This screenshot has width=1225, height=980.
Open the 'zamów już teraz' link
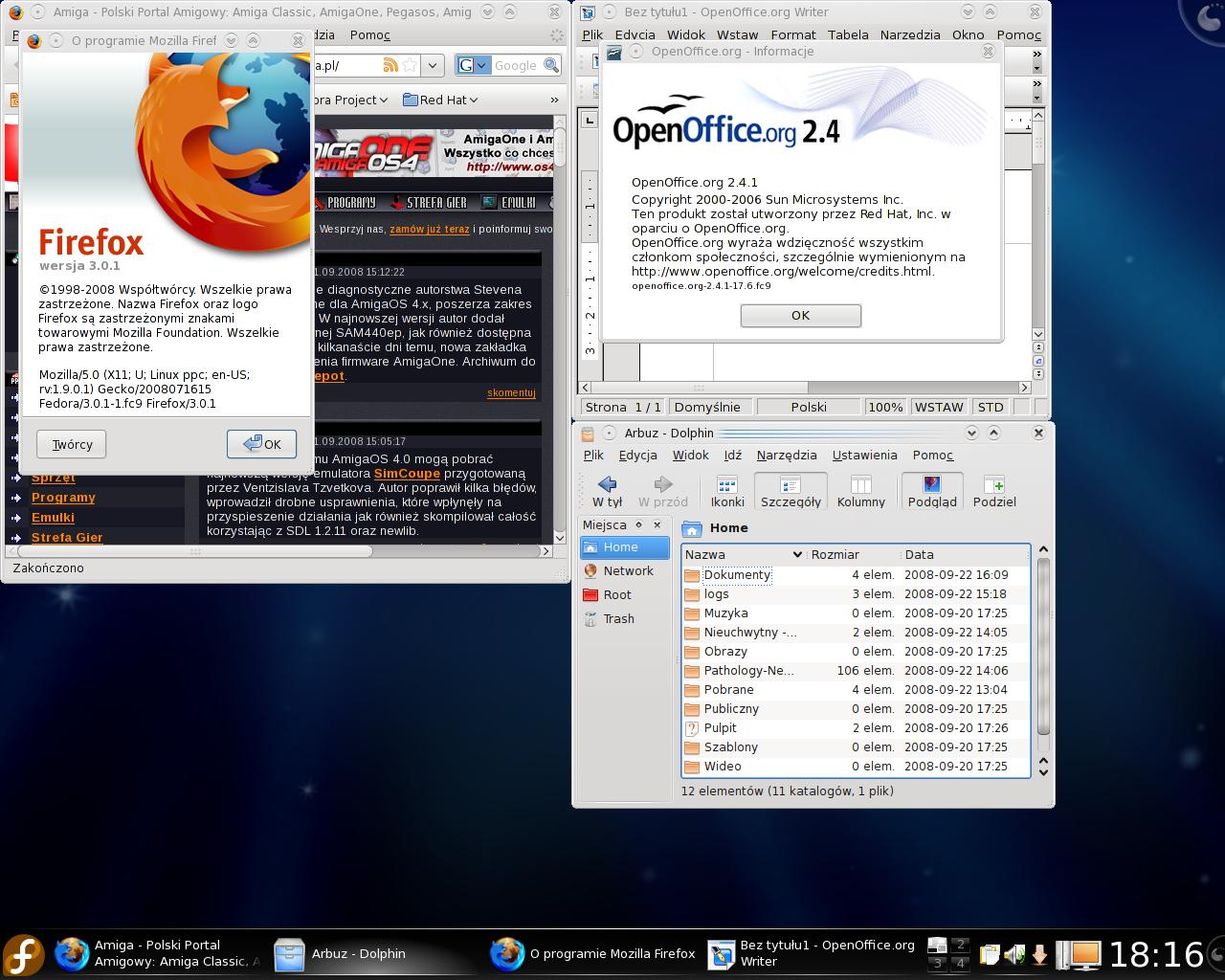(430, 230)
